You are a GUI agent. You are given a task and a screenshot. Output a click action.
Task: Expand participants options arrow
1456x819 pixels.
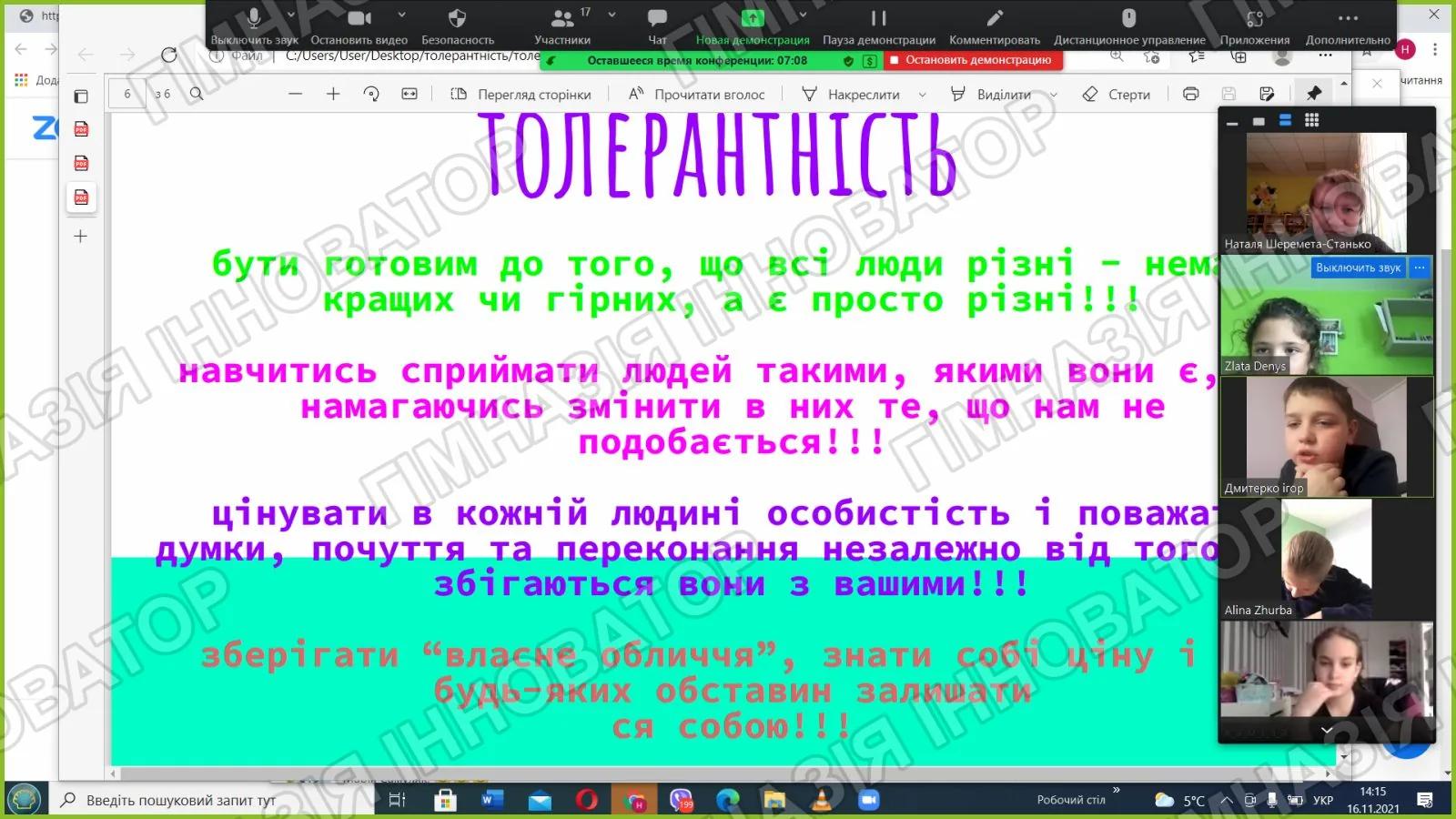(x=612, y=15)
